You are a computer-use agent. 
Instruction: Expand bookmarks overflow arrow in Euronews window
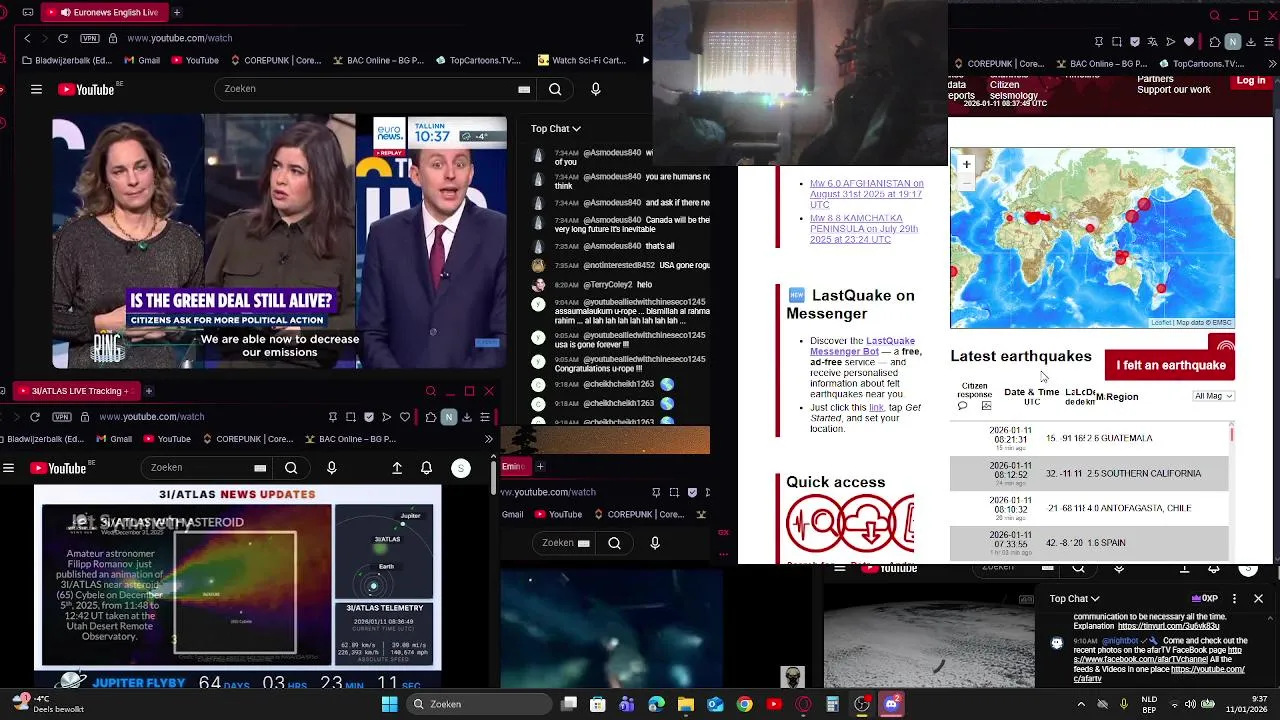point(645,60)
